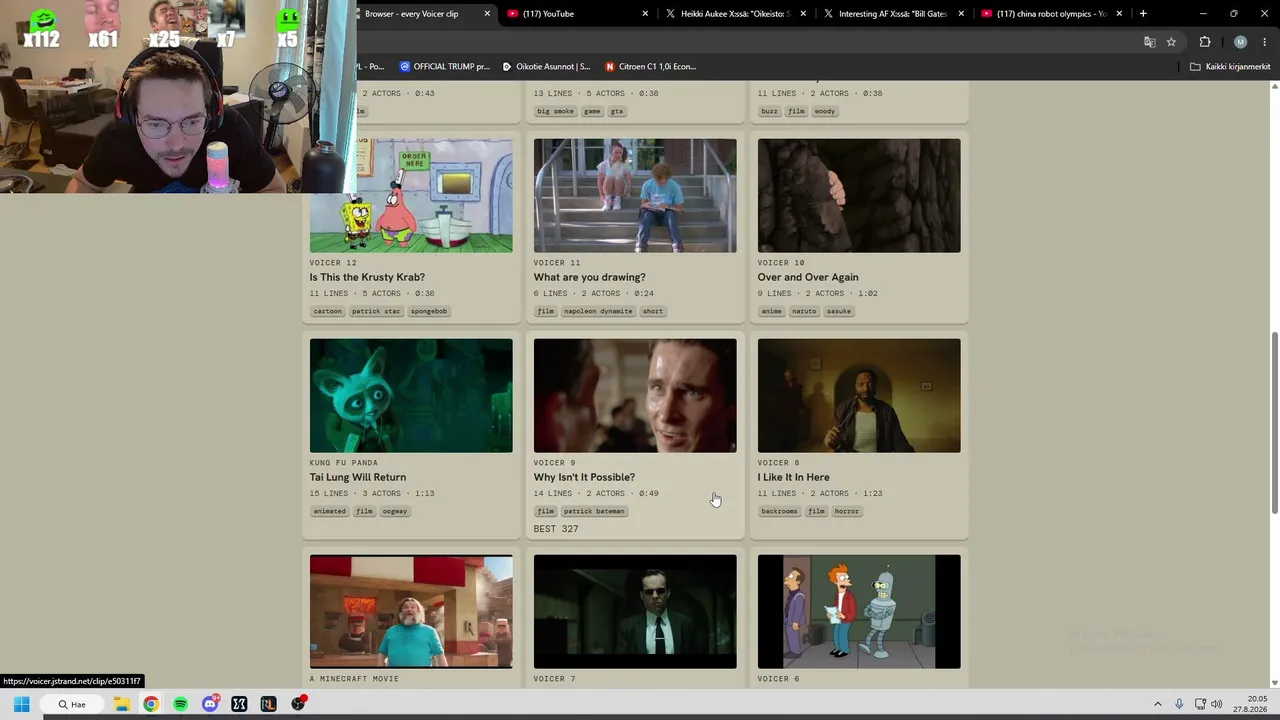Open the Kaikki kirjanmerkit bookmarks folder
This screenshot has width=1280, height=720.
pos(1230,67)
